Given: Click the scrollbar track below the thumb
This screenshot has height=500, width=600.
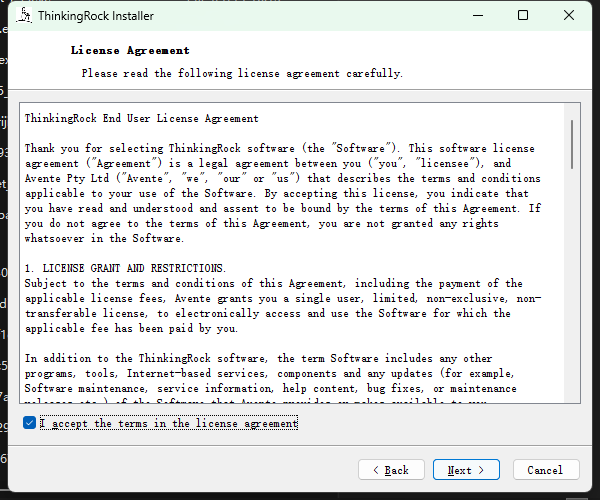Looking at the screenshot, I should (x=572, y=285).
